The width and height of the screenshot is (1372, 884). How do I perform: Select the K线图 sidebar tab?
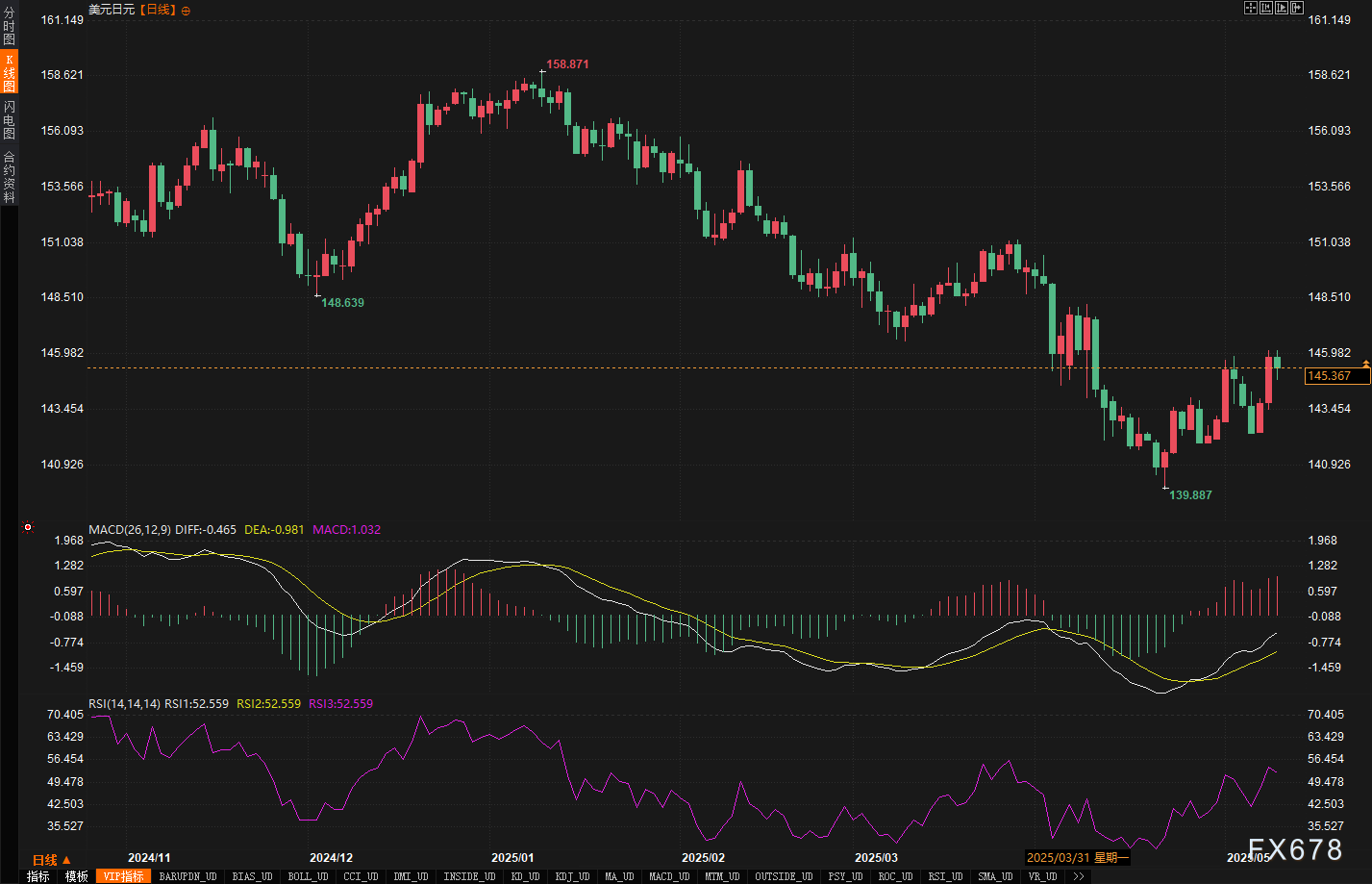(9, 72)
